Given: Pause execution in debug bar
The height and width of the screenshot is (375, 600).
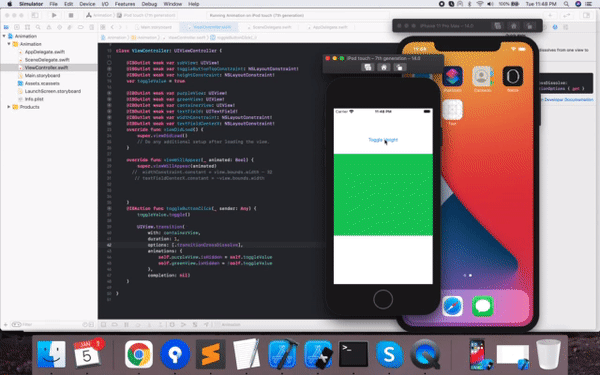Looking at the screenshot, I should pyautogui.click(x=126, y=324).
